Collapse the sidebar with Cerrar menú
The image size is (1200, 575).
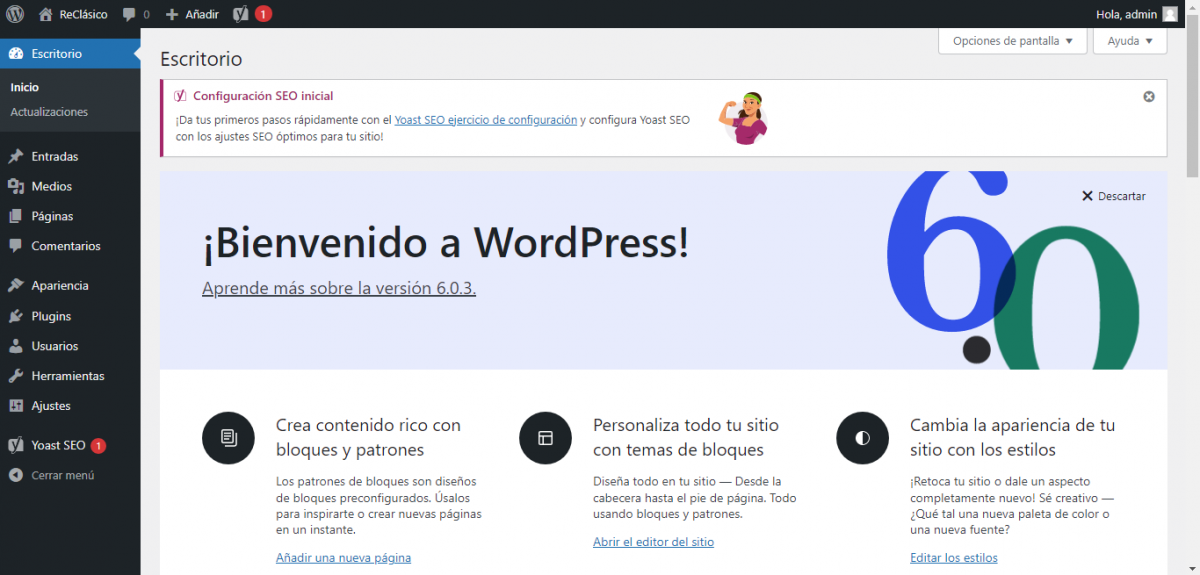pos(62,475)
